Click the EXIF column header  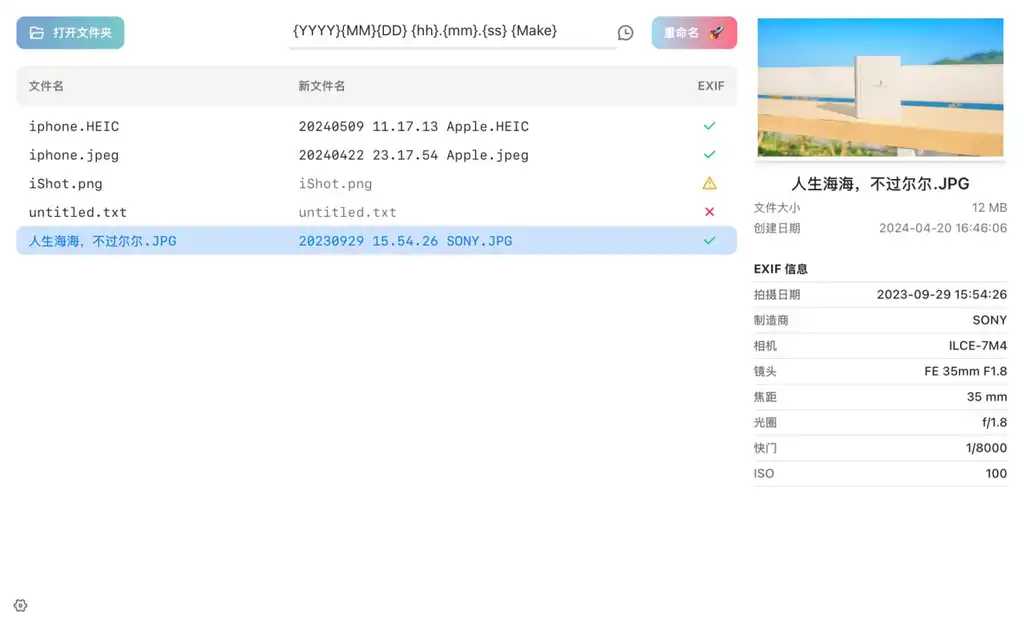coord(710,86)
